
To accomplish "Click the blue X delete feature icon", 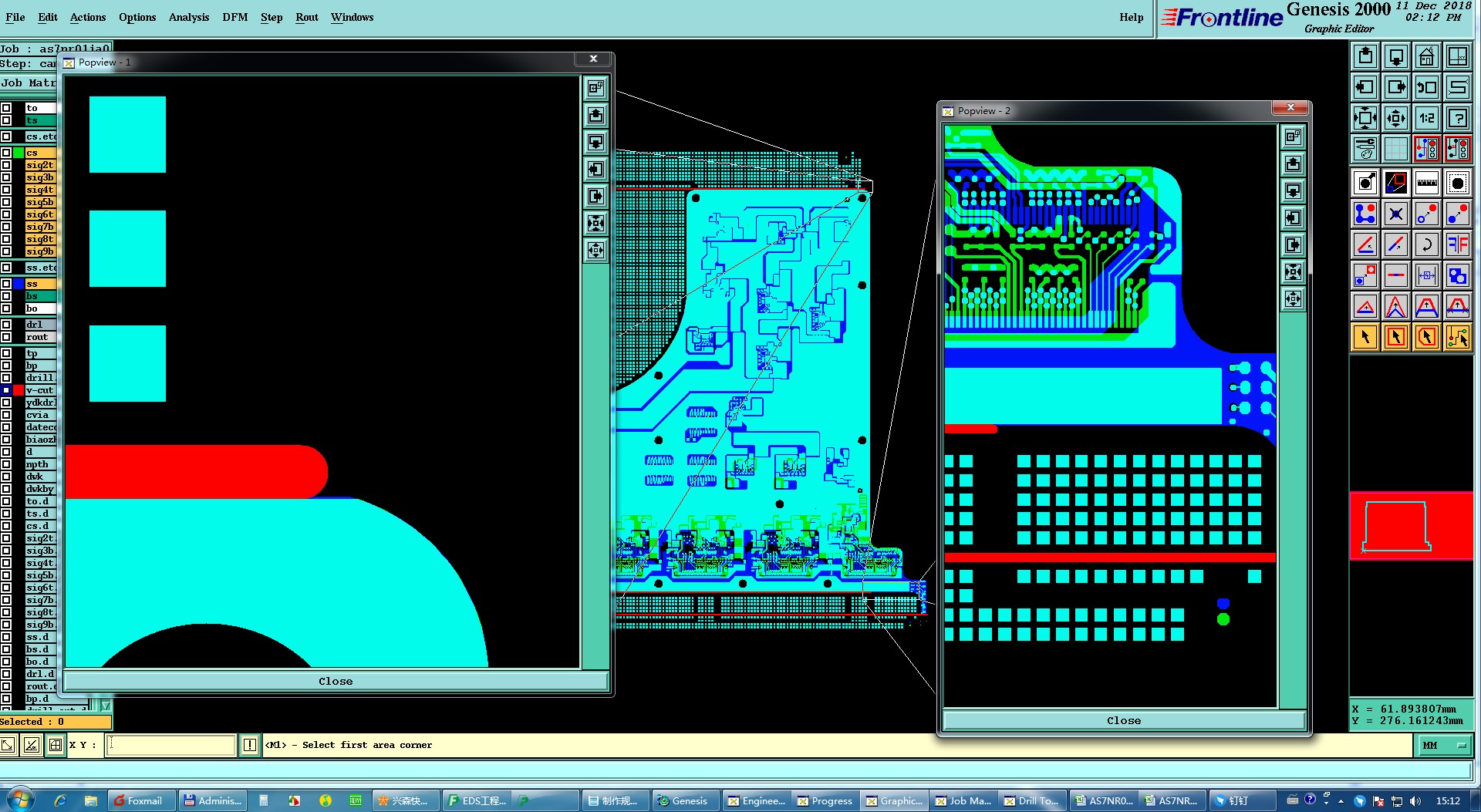I will point(1396,214).
